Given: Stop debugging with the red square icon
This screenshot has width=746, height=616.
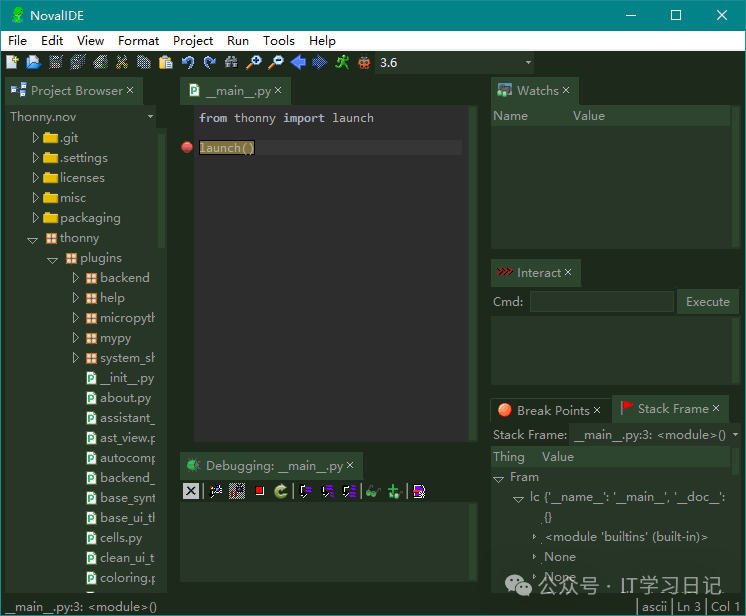Looking at the screenshot, I should pos(259,491).
